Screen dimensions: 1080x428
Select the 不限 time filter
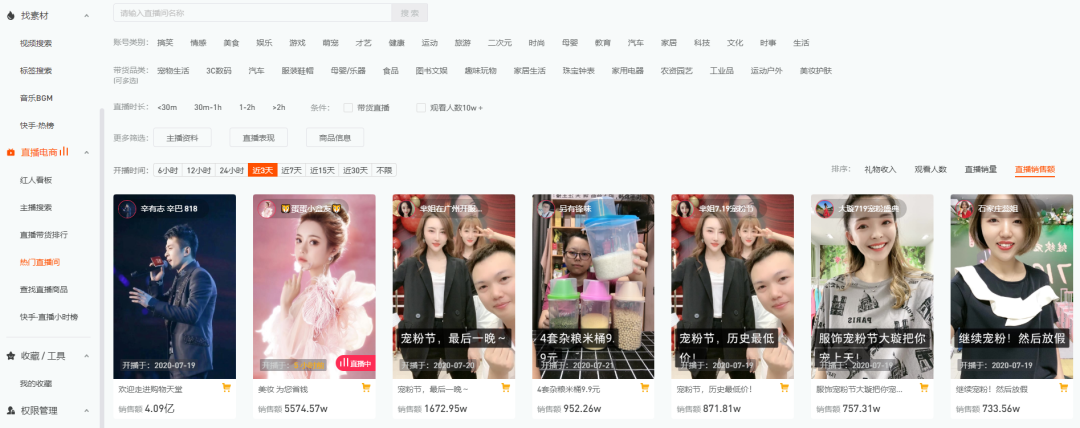click(x=384, y=170)
